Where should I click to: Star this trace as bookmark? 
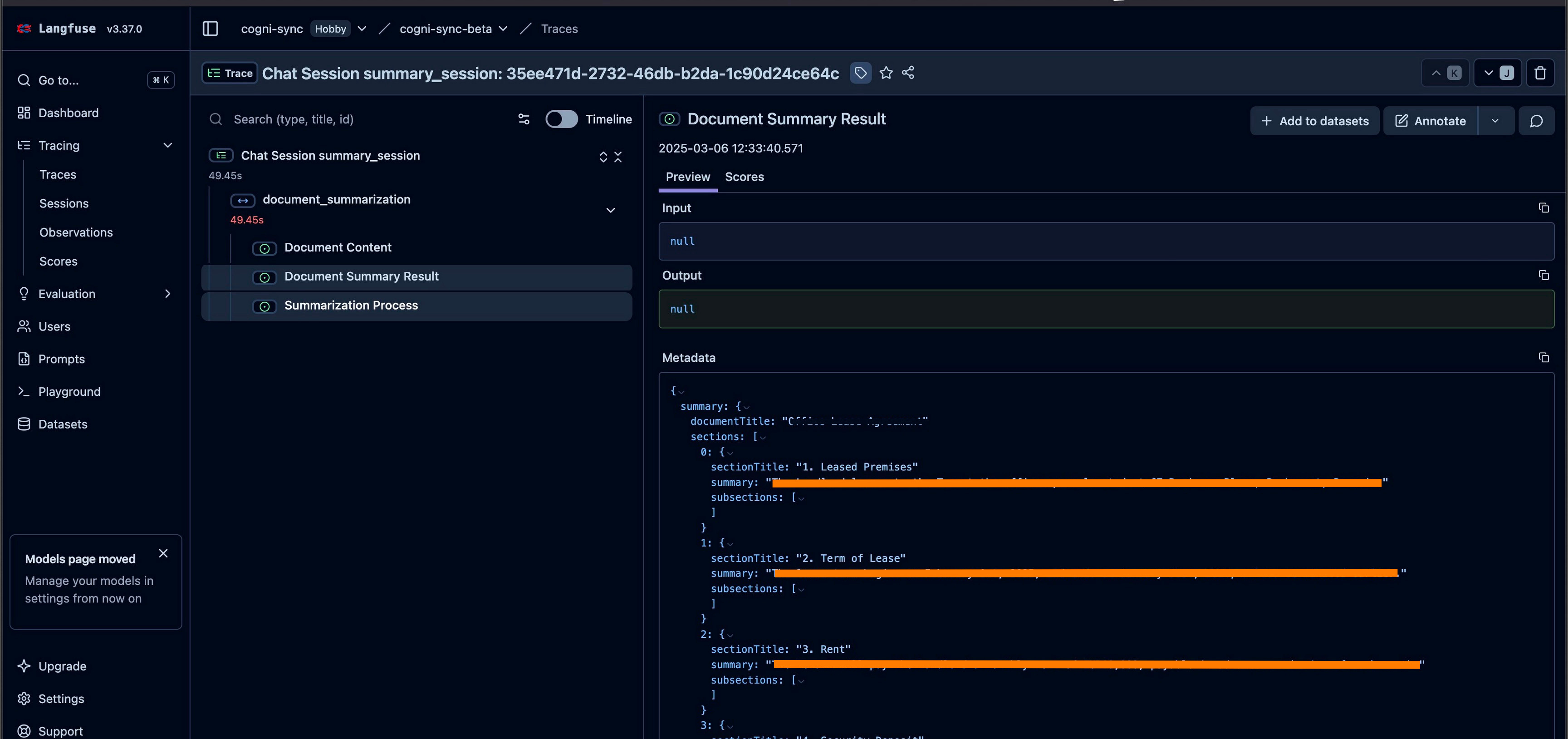pos(886,73)
